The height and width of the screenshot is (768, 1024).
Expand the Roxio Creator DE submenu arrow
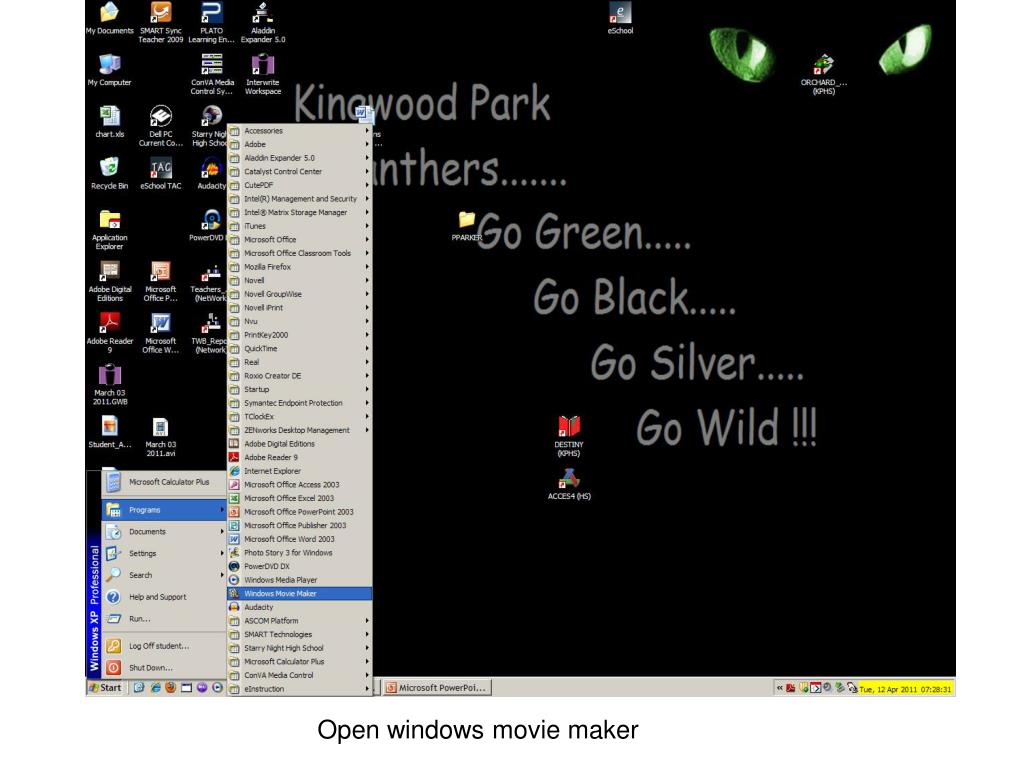pos(367,376)
